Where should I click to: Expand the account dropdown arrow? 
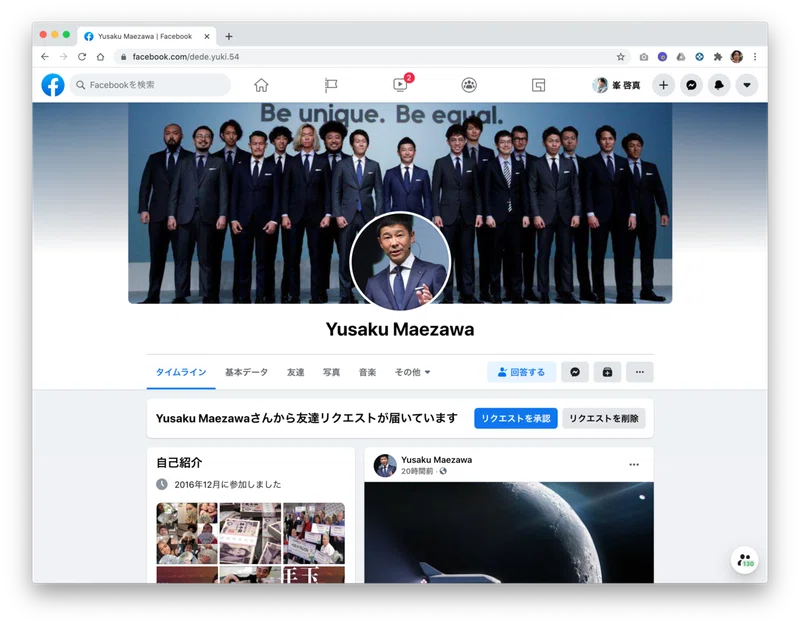[747, 85]
